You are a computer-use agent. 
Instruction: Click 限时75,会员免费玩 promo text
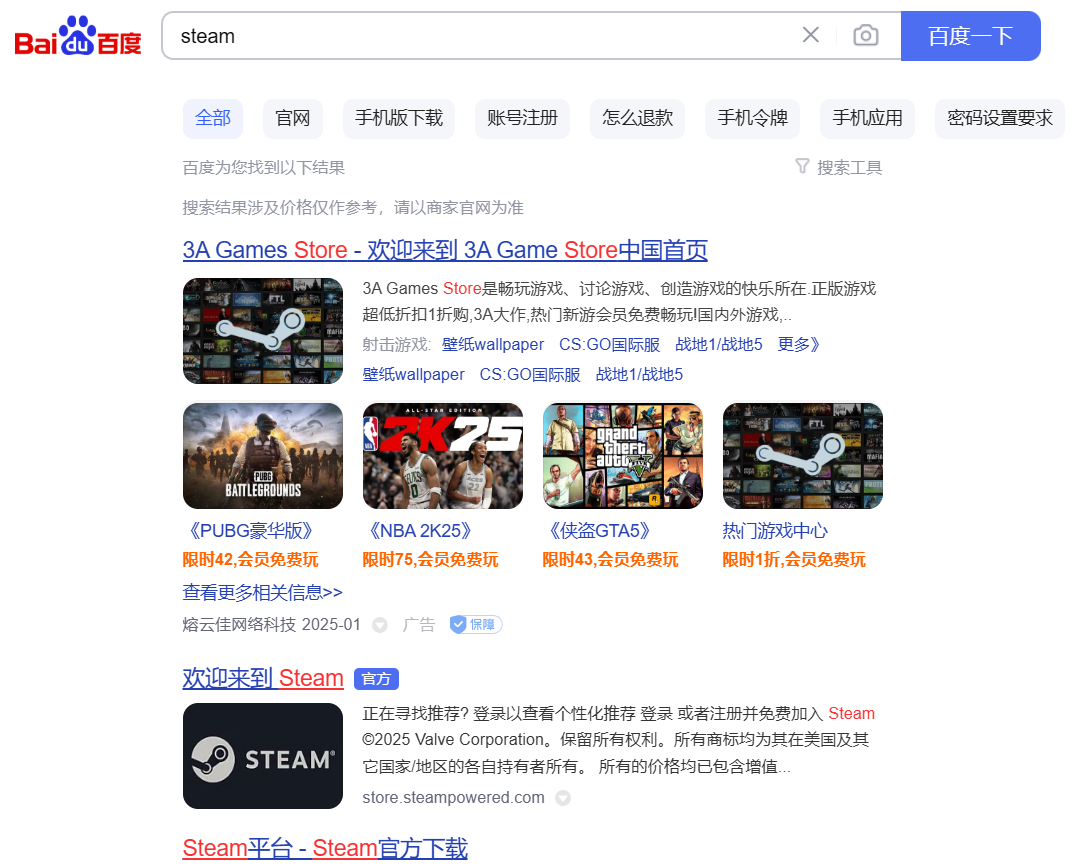[x=430, y=559]
